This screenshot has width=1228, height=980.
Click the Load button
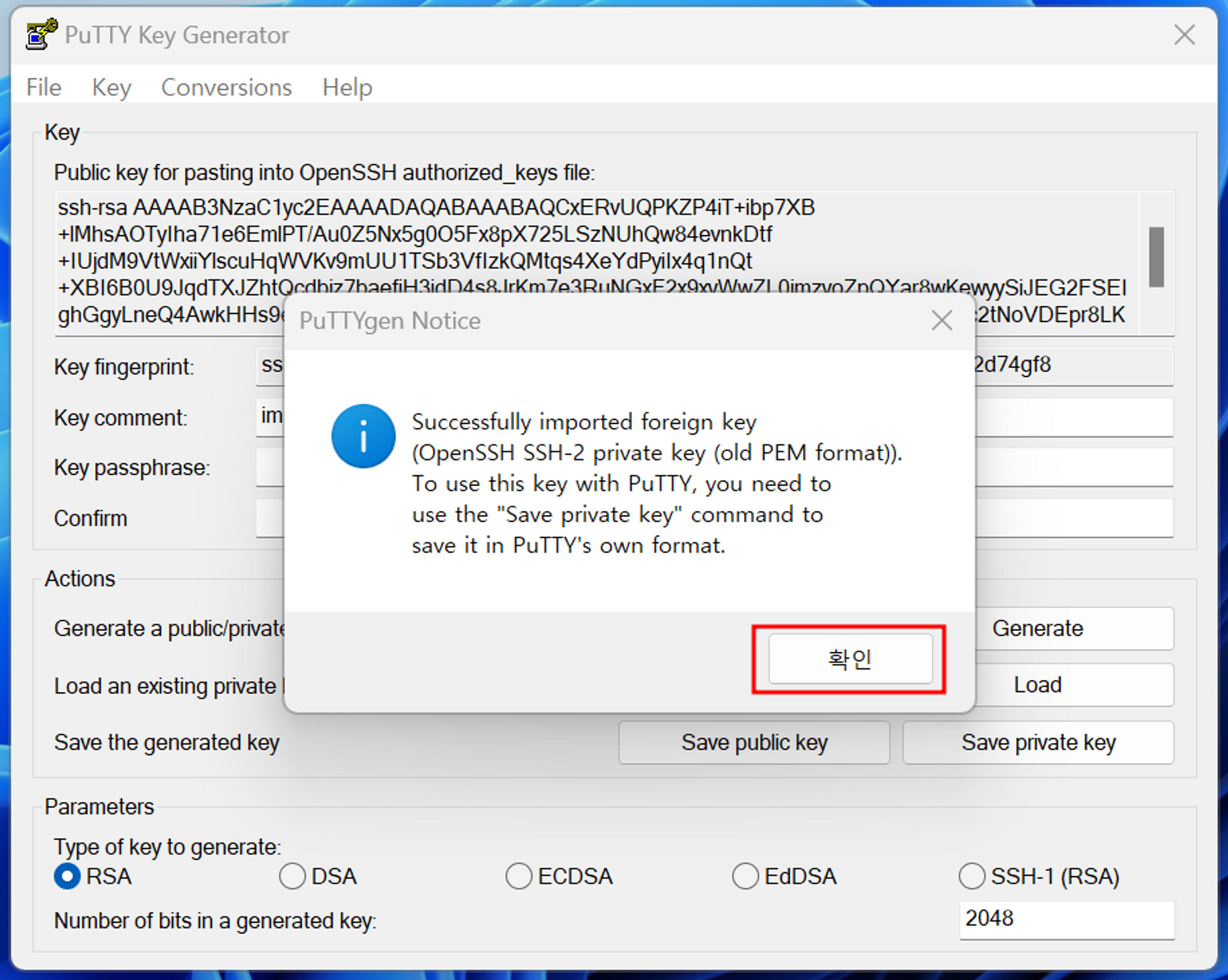click(x=1074, y=685)
